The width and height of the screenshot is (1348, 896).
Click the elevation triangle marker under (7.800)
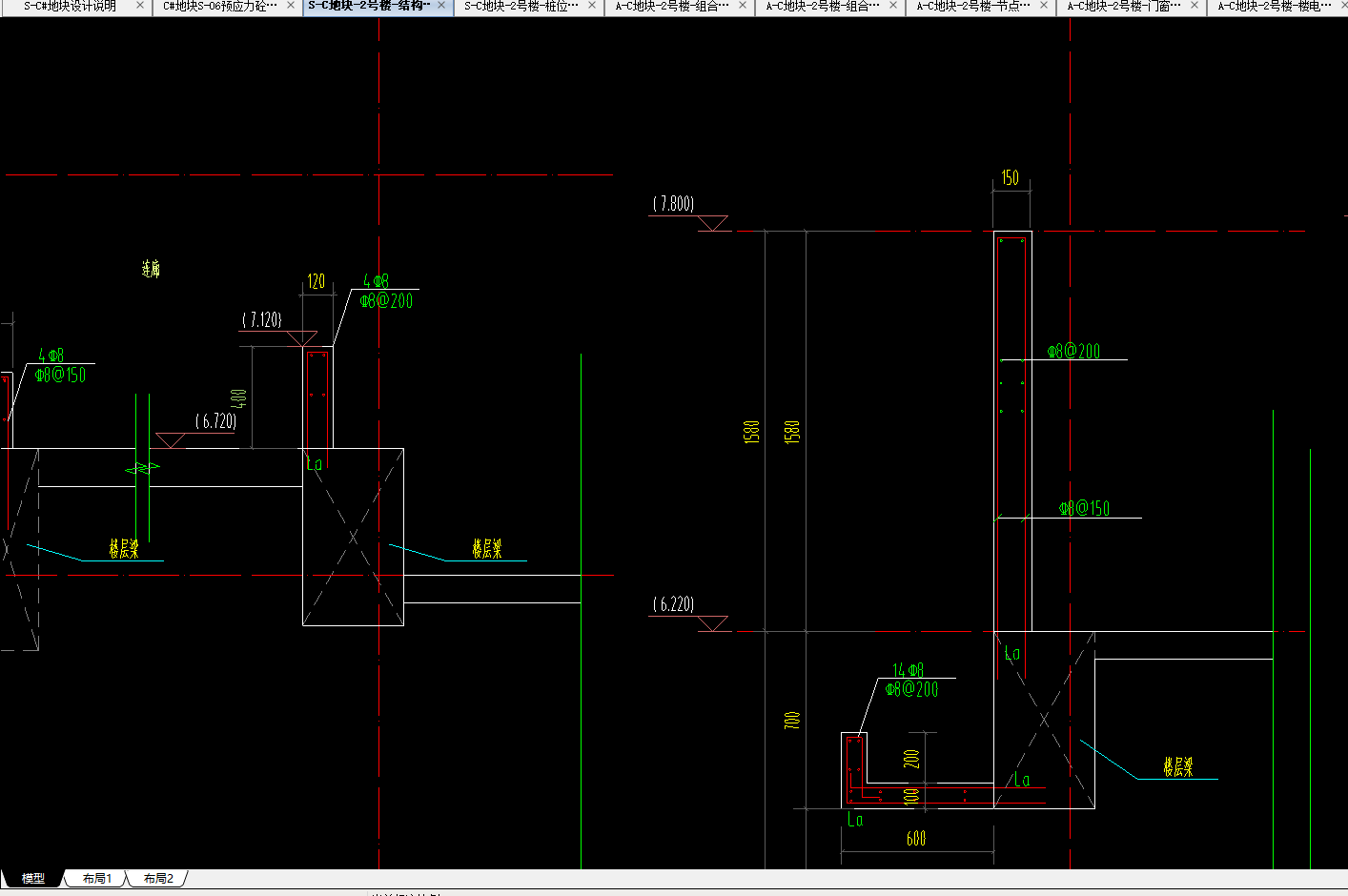click(x=713, y=223)
